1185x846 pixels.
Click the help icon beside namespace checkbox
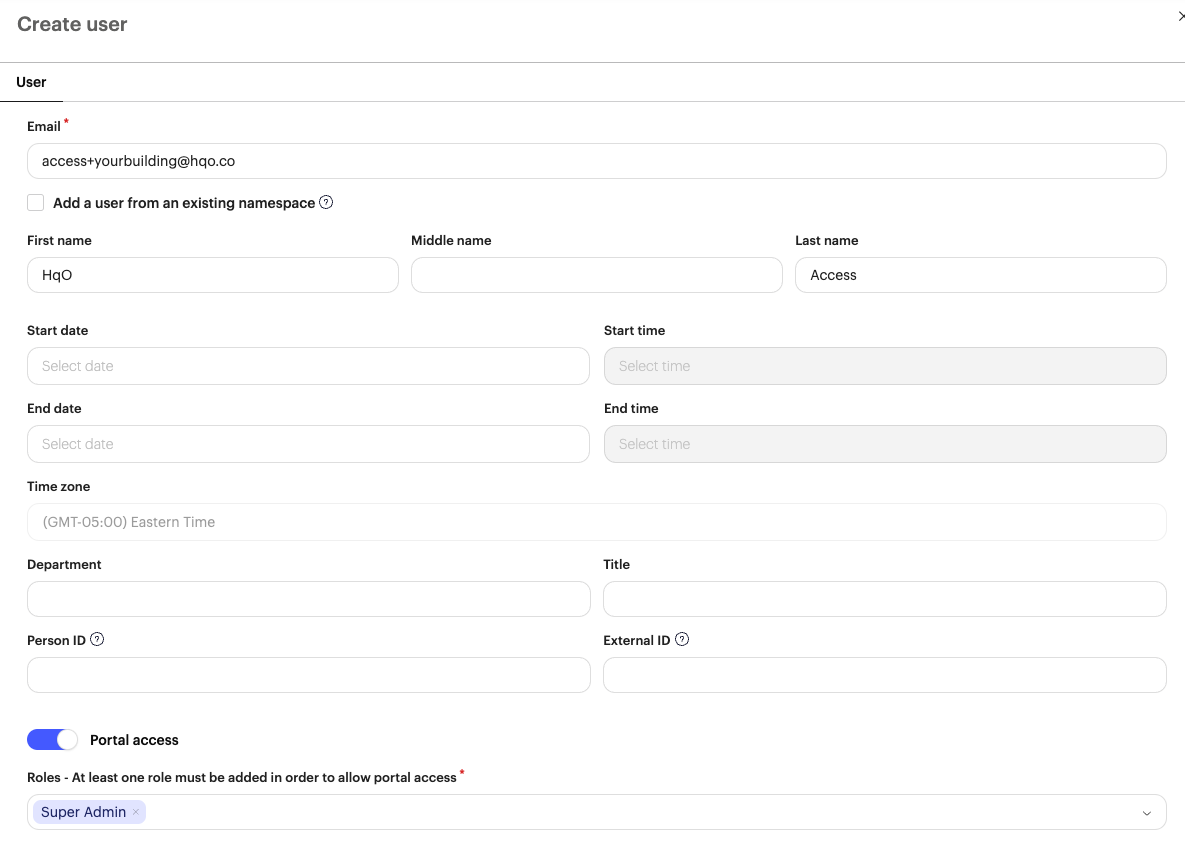(326, 203)
